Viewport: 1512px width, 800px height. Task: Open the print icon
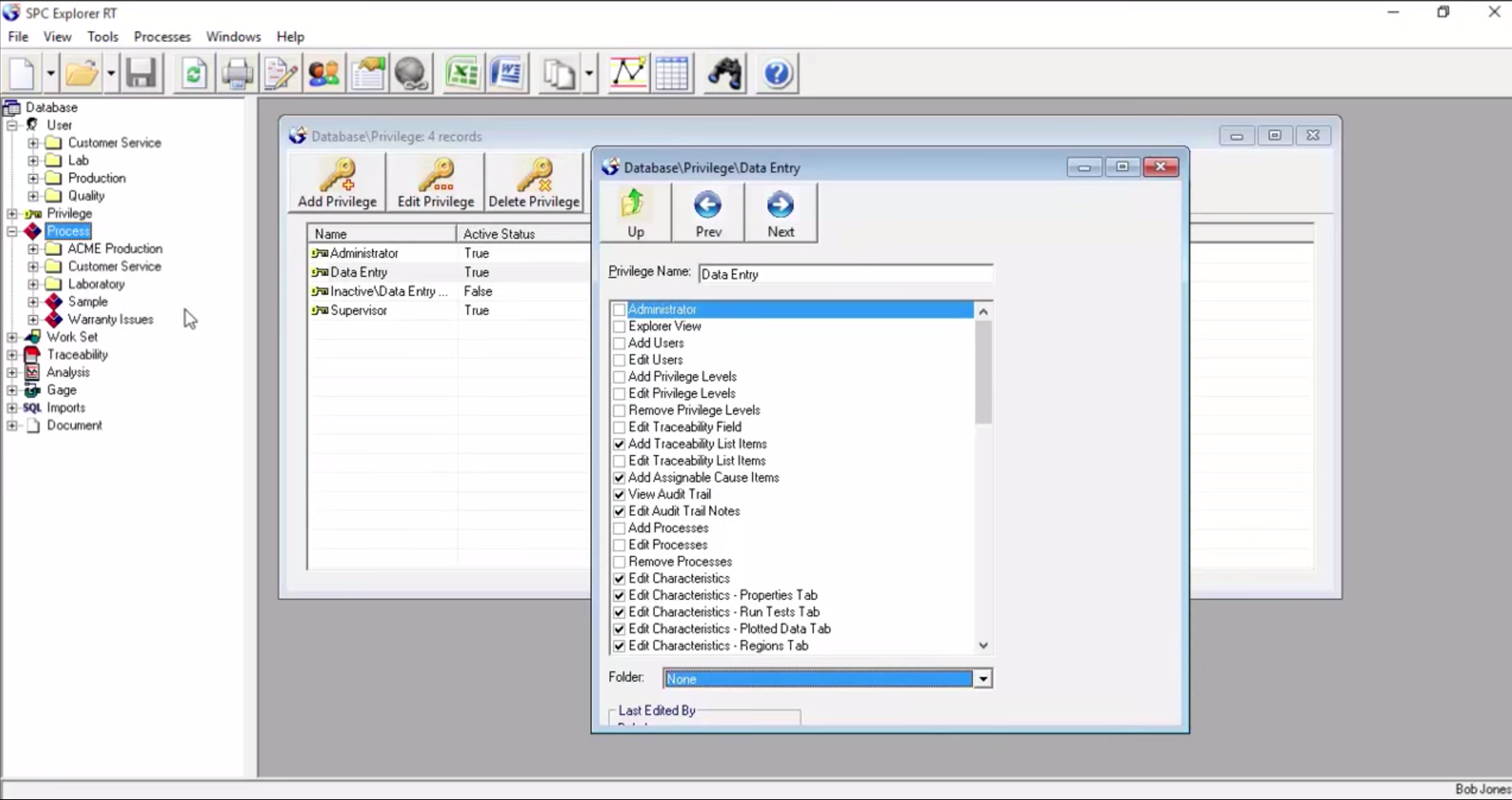pyautogui.click(x=237, y=73)
